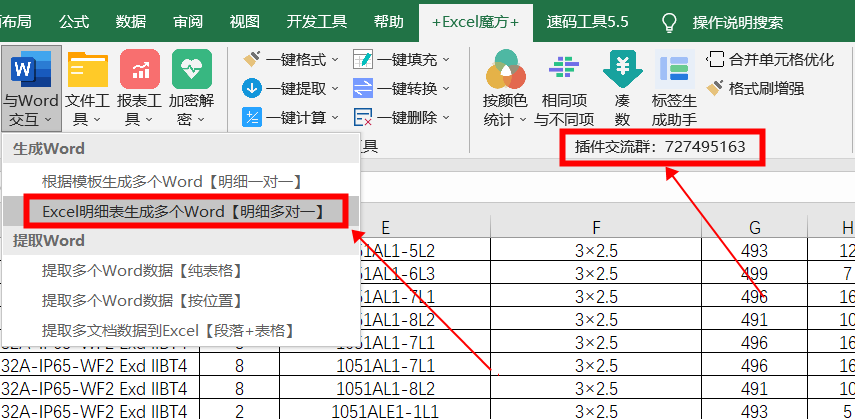Expand the 一键格式 dropdown arrow
The width and height of the screenshot is (855, 419).
(x=335, y=59)
